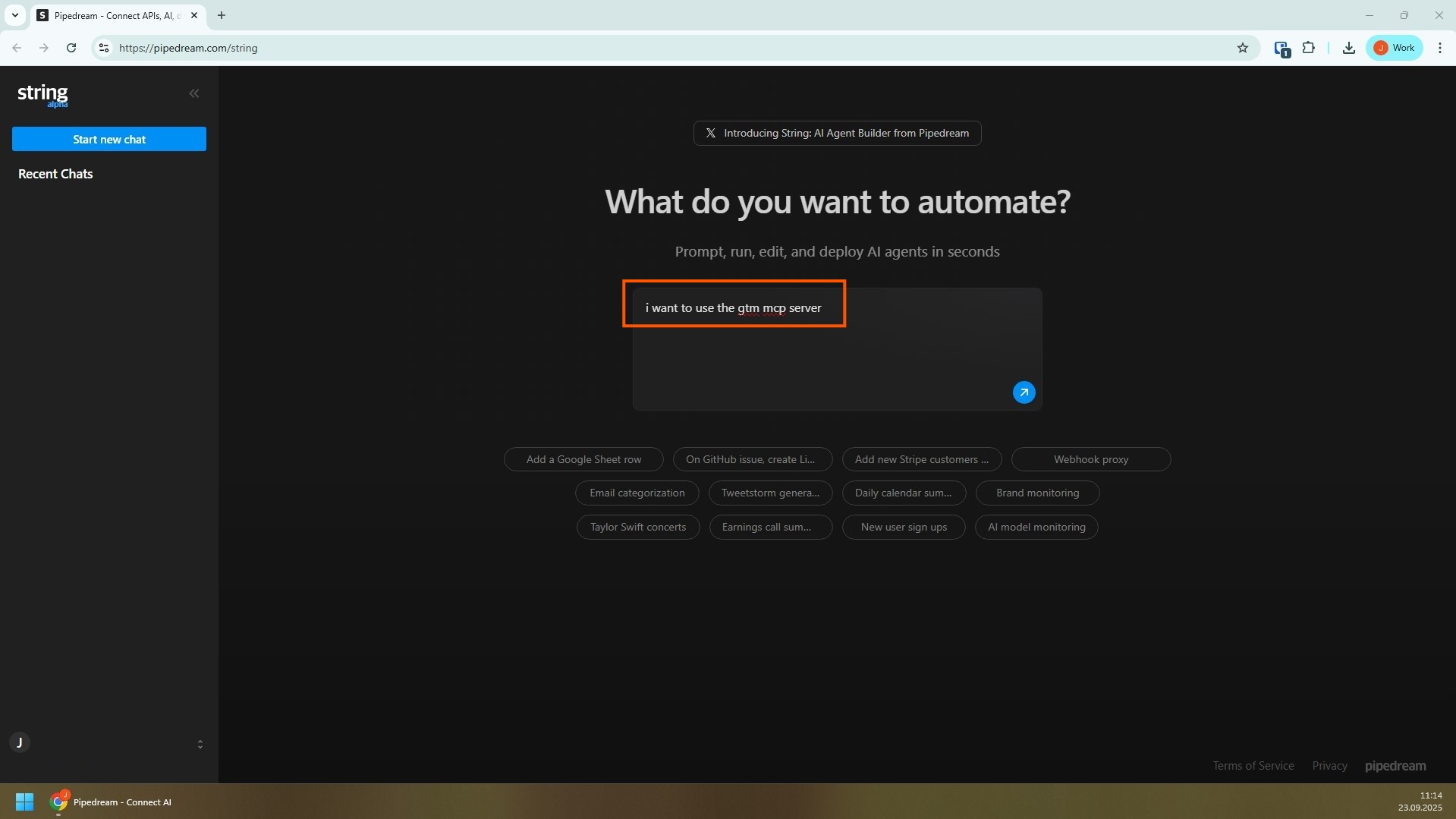1456x819 pixels.
Task: Open the Terms of Service link
Action: click(1253, 765)
